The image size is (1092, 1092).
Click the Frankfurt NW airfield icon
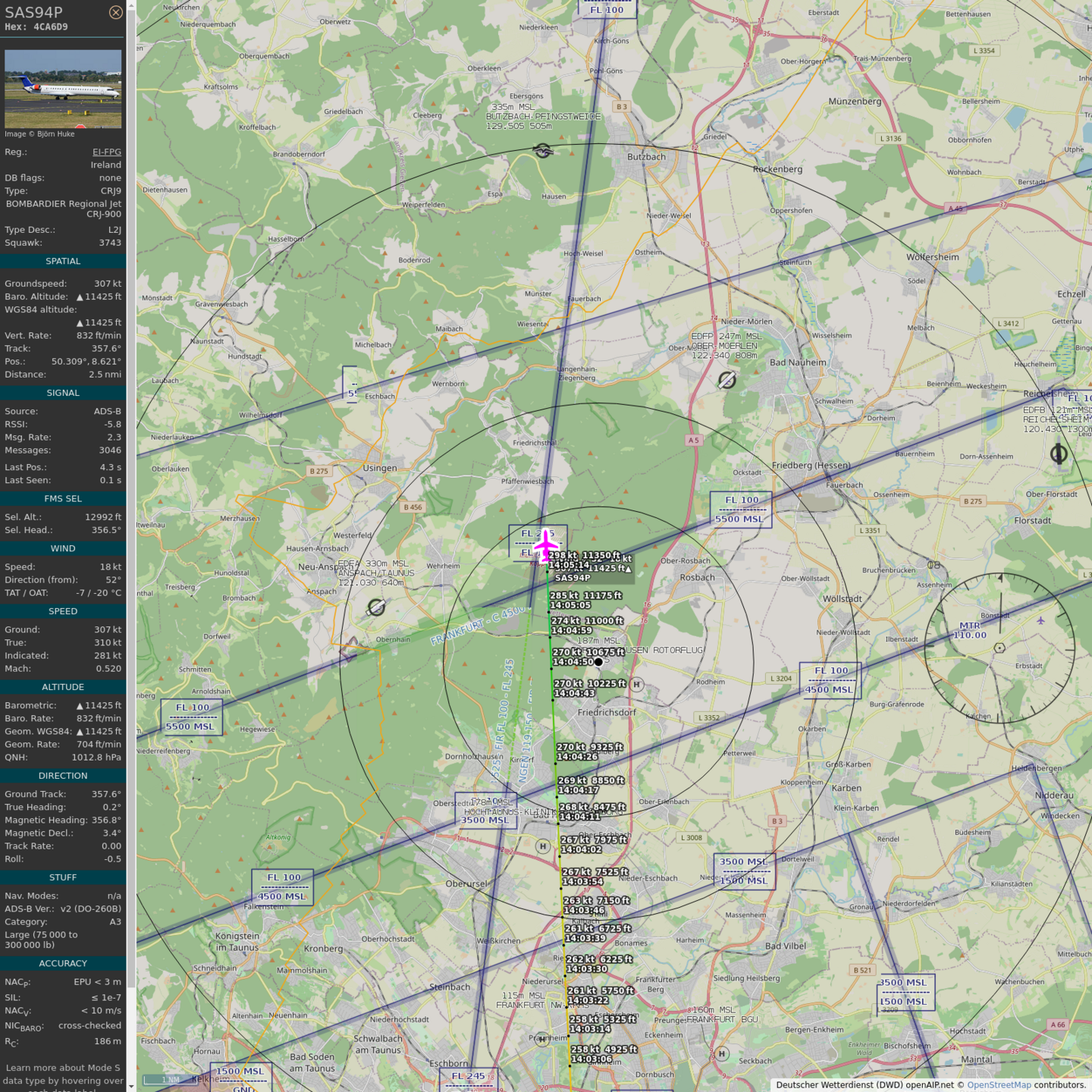pyautogui.click(x=541, y=1039)
